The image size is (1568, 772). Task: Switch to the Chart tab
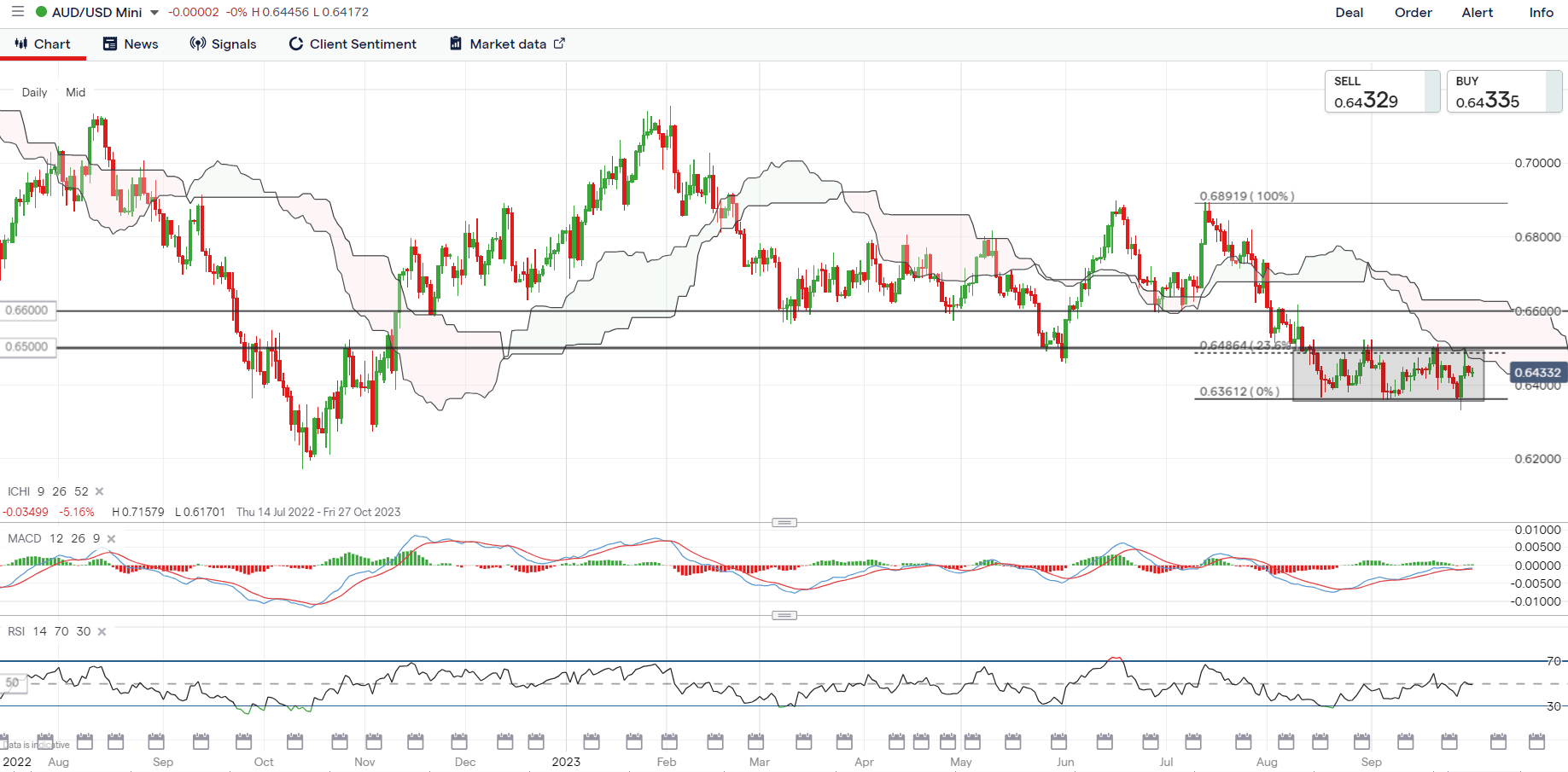43,44
